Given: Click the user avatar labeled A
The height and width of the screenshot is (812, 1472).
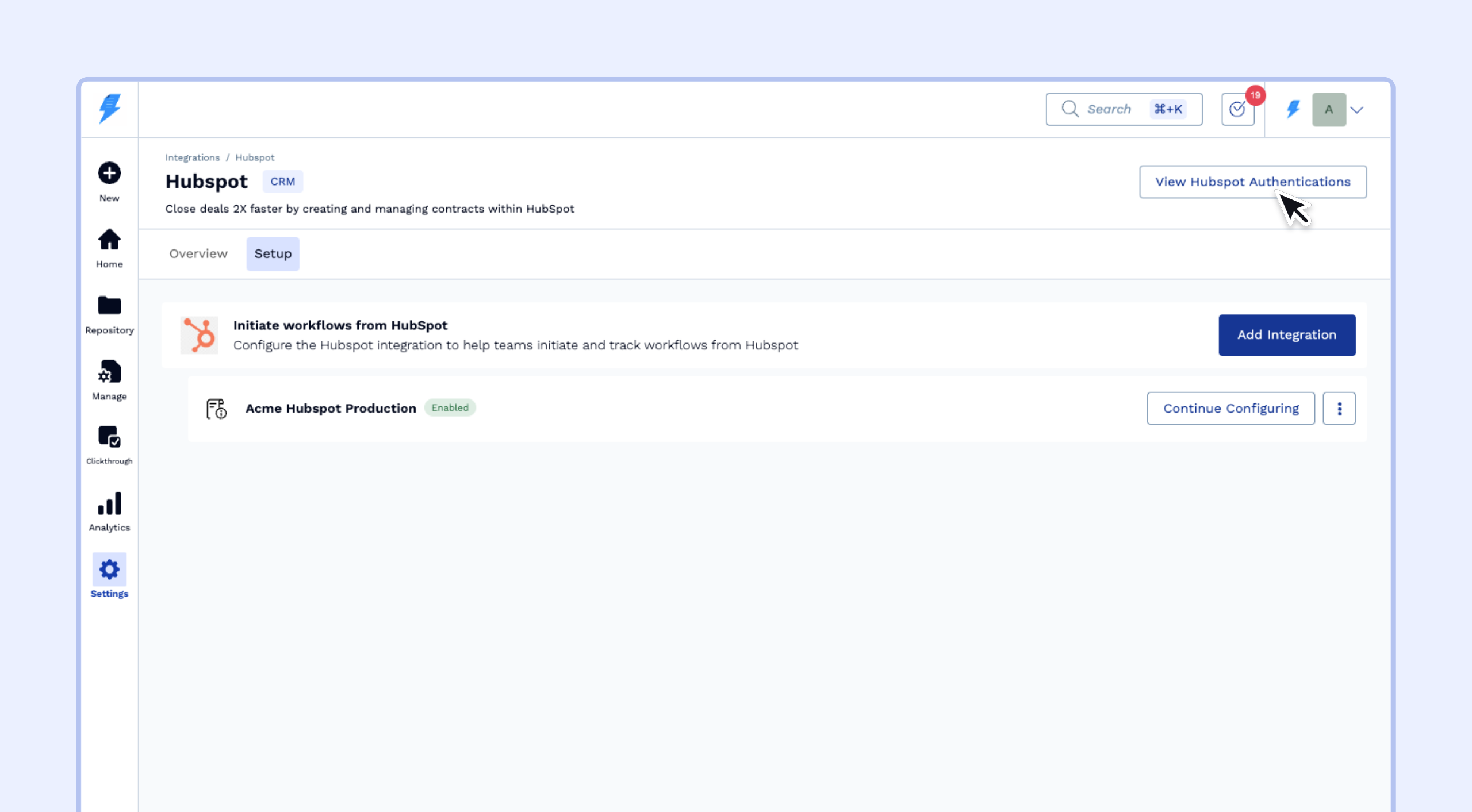Looking at the screenshot, I should tap(1329, 109).
